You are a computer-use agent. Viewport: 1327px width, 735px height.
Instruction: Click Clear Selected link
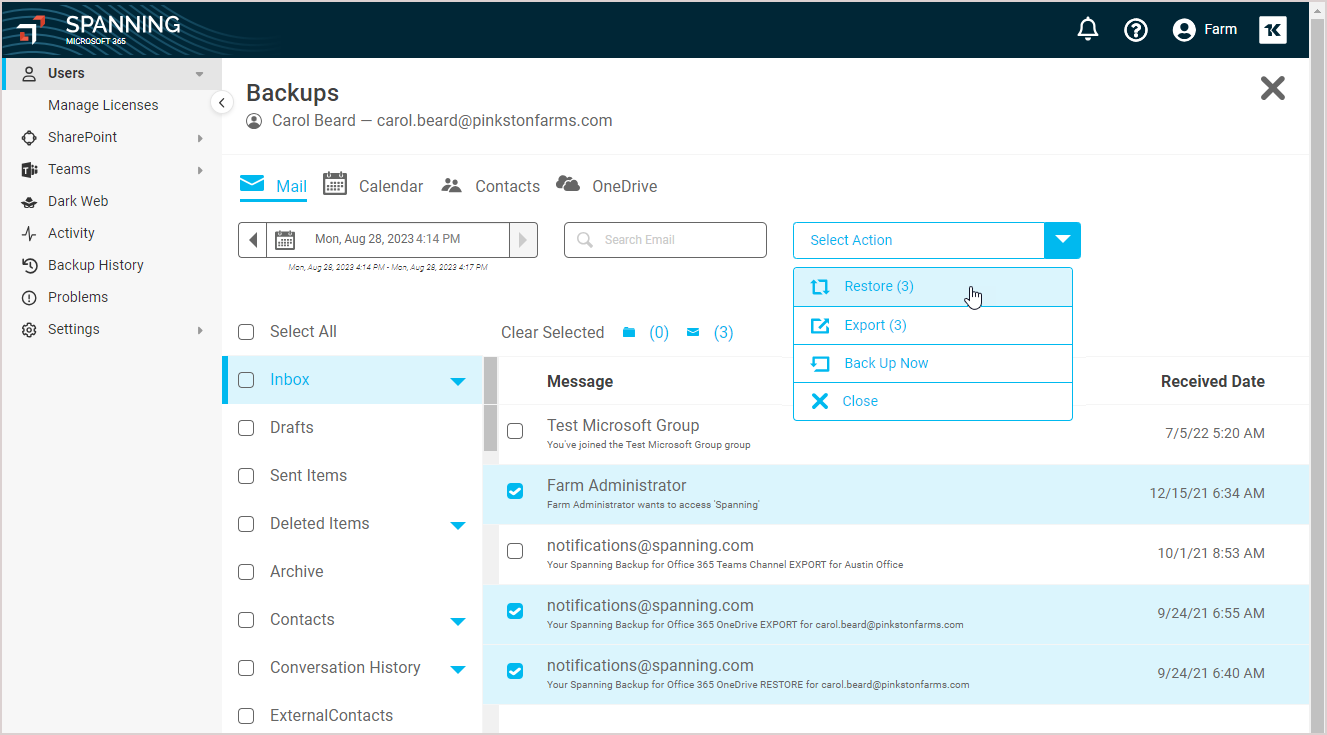(552, 332)
